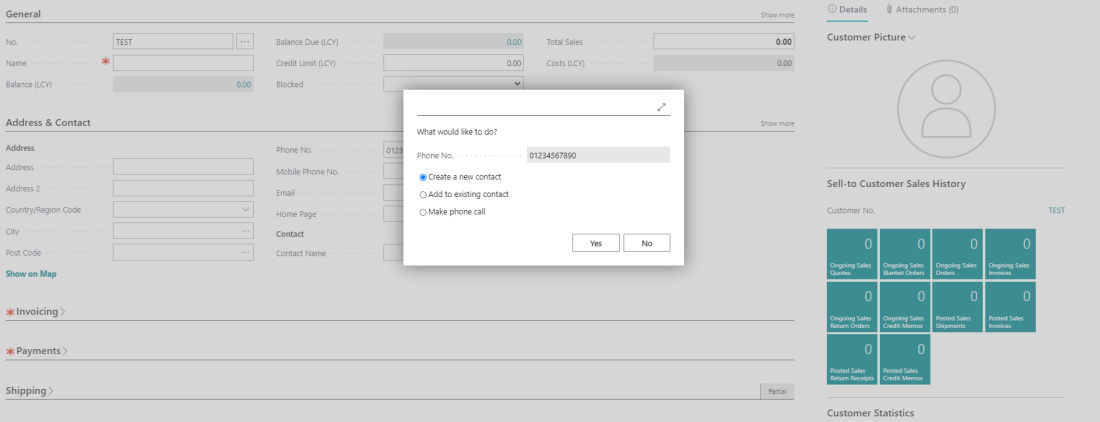Open the Ongoing Sales Blanket Orders tile

pyautogui.click(x=904, y=253)
